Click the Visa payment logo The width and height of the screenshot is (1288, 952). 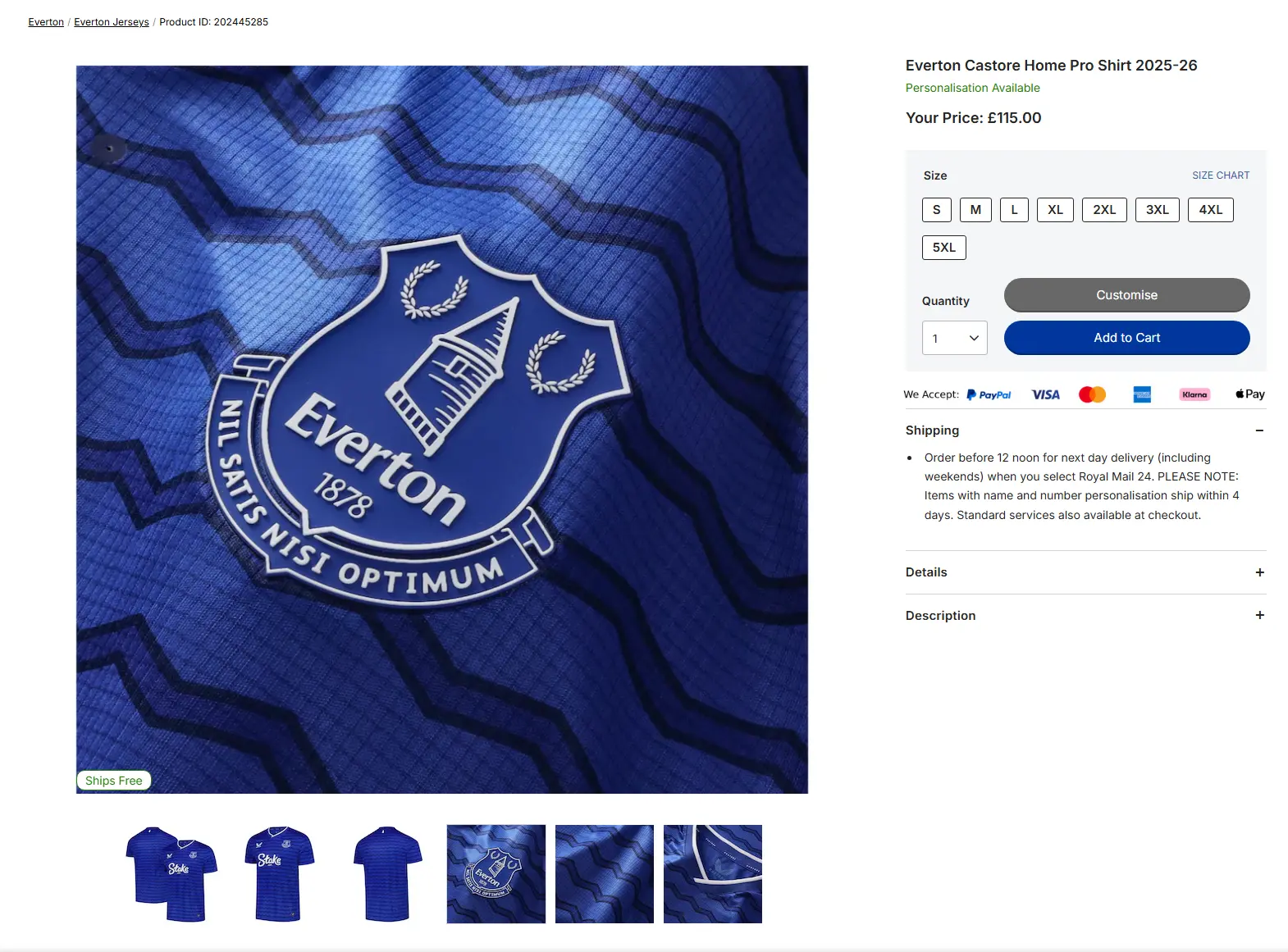[x=1045, y=395]
